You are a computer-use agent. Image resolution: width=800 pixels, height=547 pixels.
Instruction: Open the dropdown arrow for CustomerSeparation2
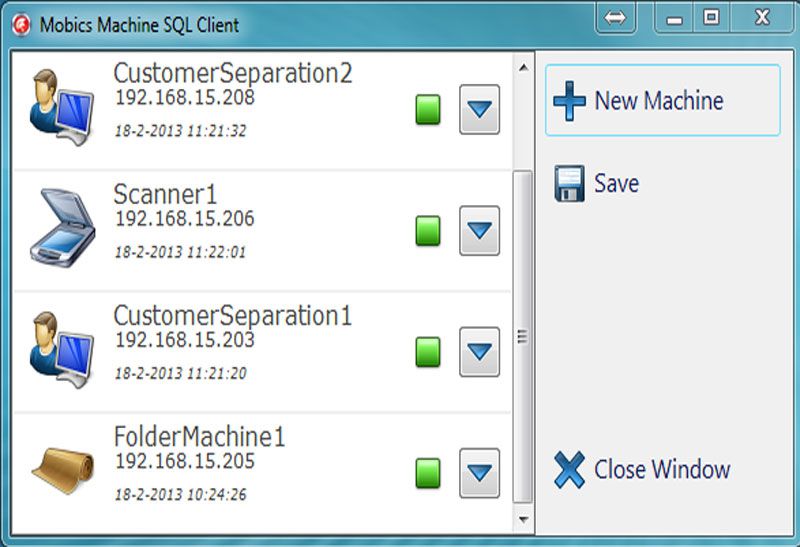480,109
